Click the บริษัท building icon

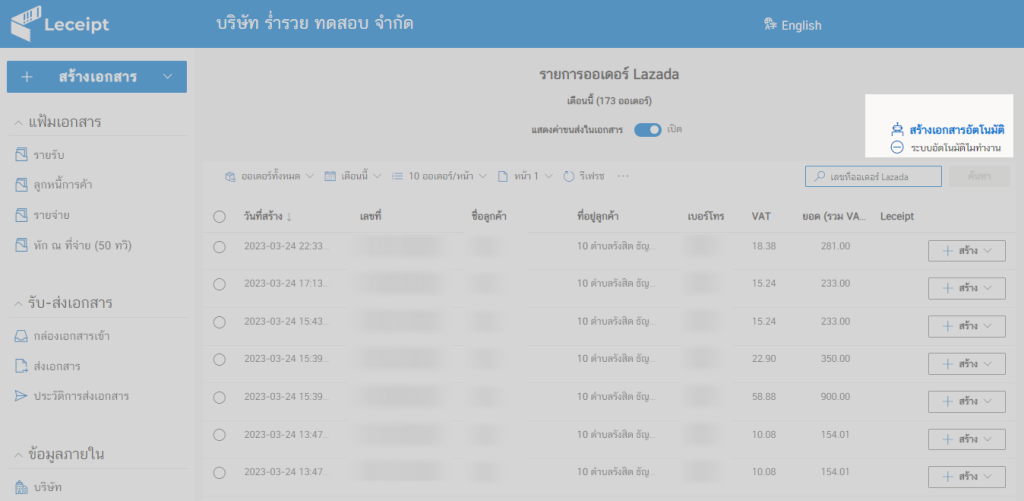[x=20, y=487]
